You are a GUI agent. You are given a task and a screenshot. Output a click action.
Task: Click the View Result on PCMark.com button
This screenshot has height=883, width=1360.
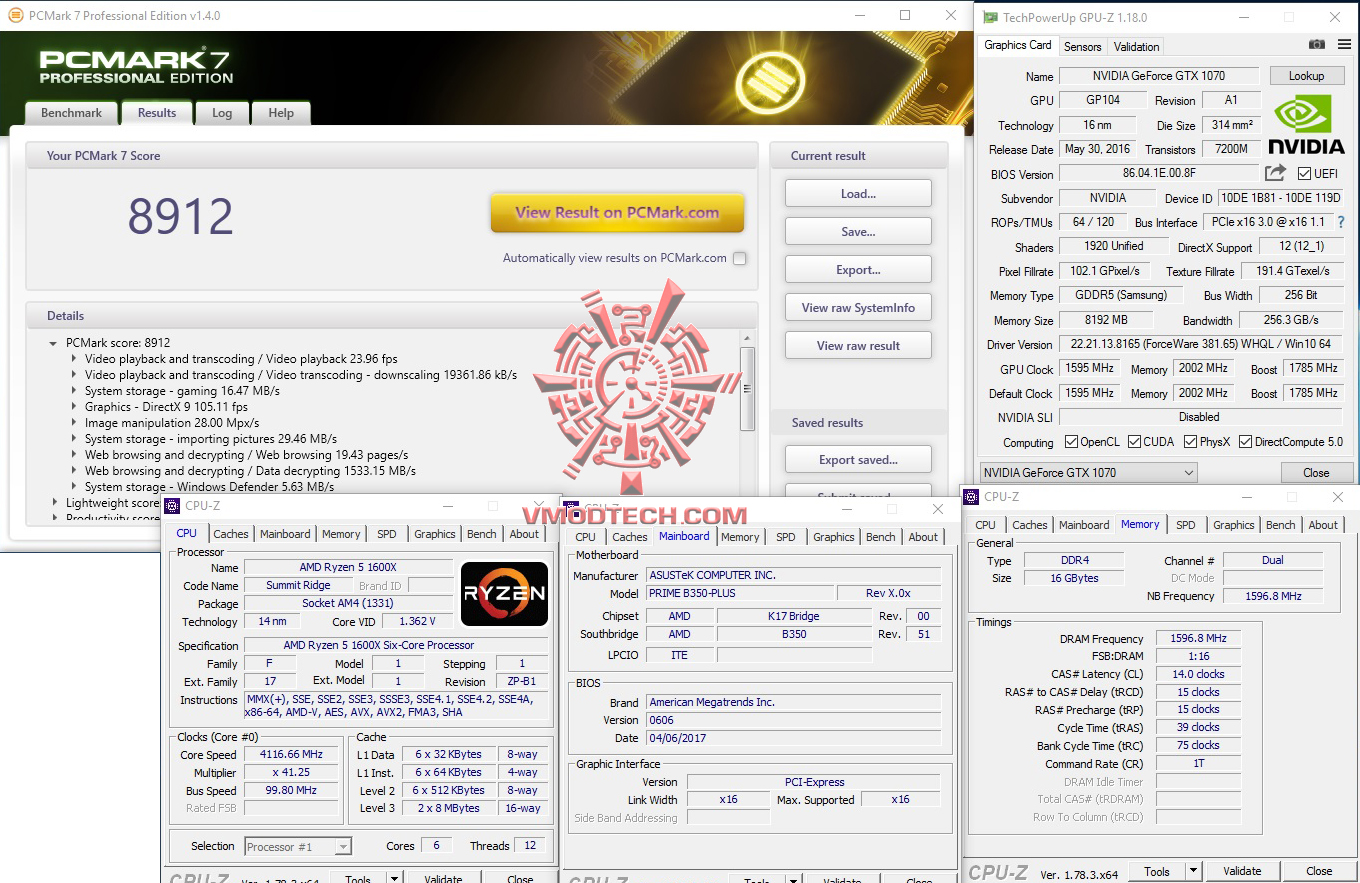(616, 213)
